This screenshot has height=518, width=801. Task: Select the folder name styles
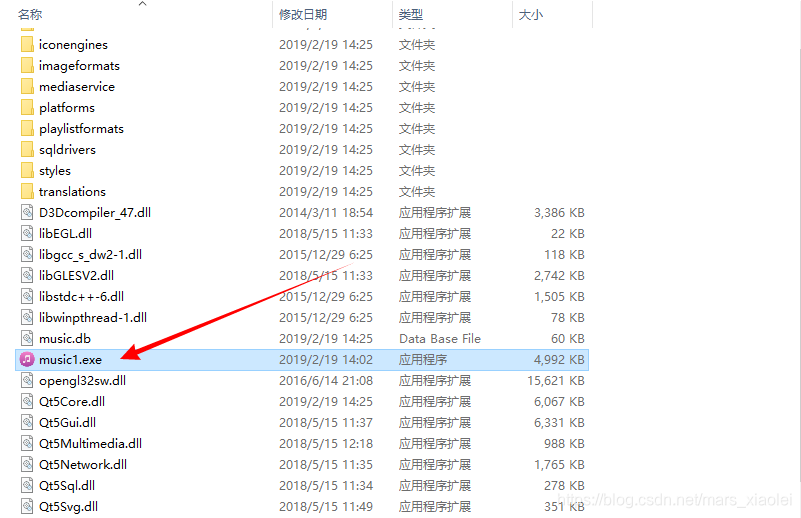pos(55,171)
